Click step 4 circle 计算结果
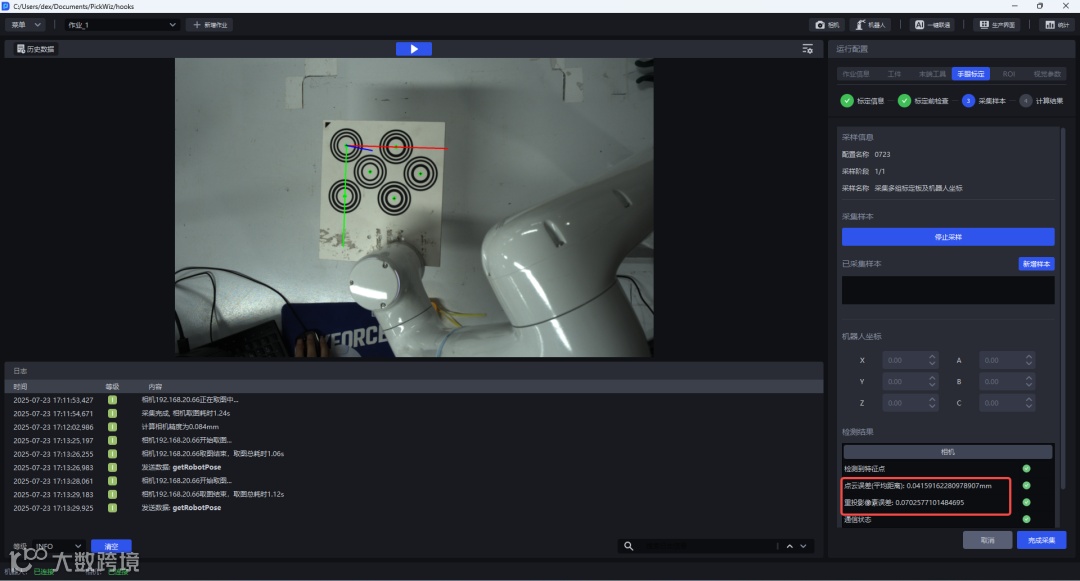Screen dimensions: 1080x581 click(x=1026, y=101)
